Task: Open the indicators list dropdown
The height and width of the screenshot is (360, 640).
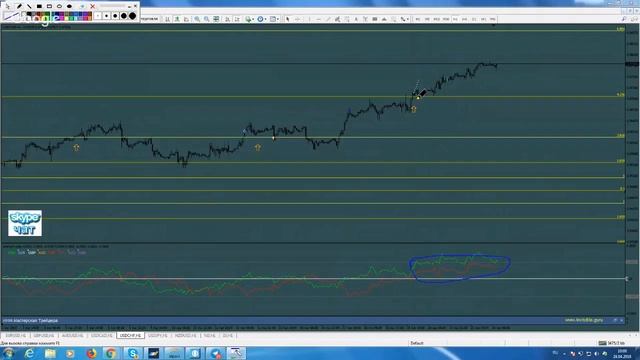Action: [249, 19]
